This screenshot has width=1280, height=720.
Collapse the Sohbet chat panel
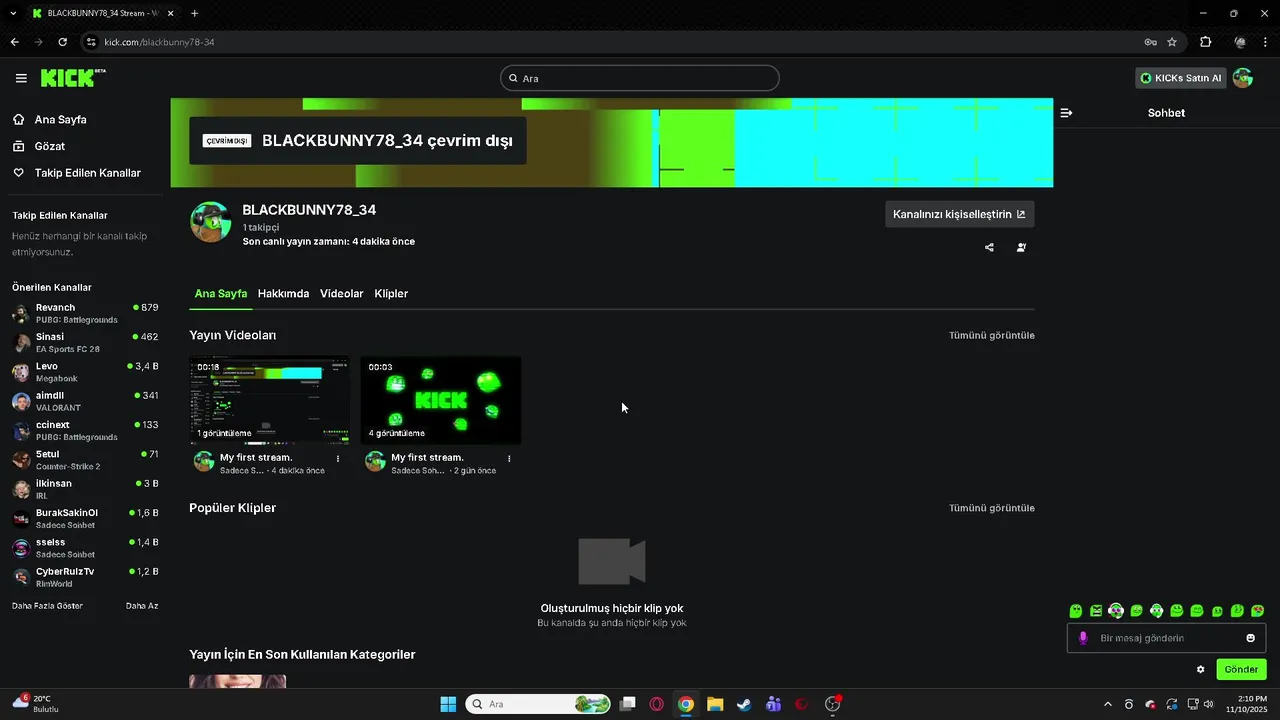[1066, 113]
